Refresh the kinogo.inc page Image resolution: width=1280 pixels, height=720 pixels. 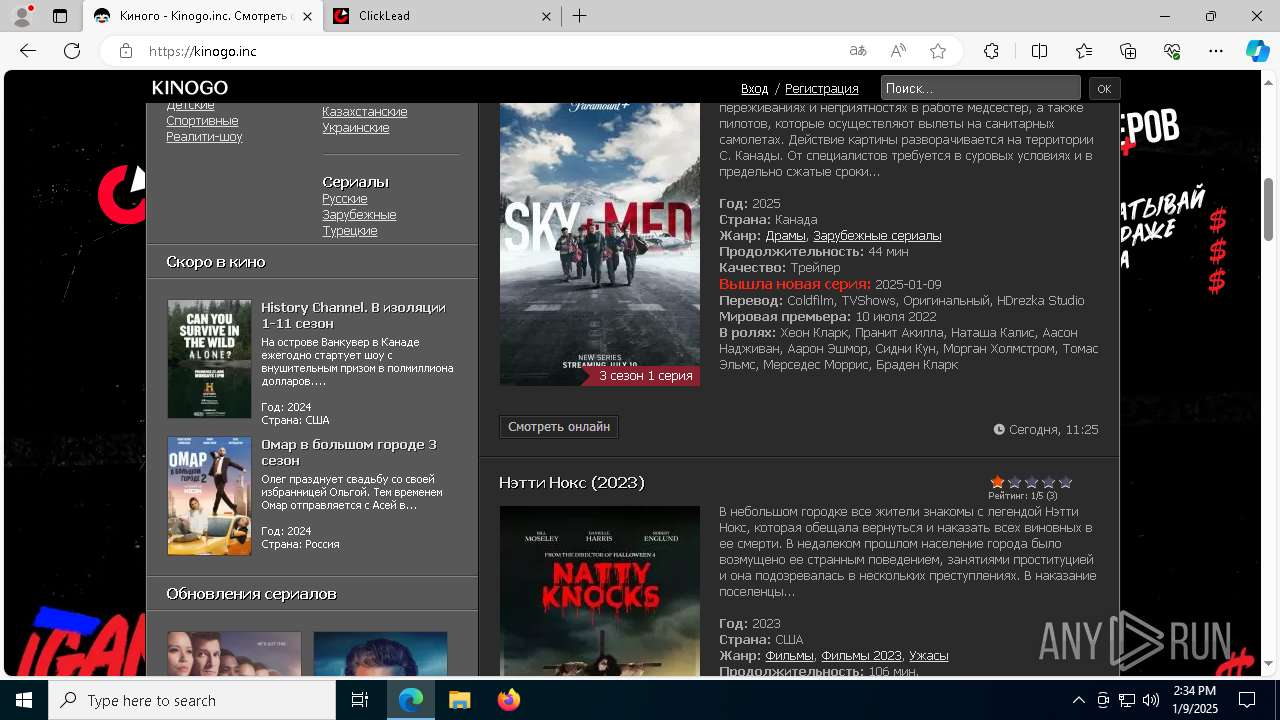coord(72,51)
